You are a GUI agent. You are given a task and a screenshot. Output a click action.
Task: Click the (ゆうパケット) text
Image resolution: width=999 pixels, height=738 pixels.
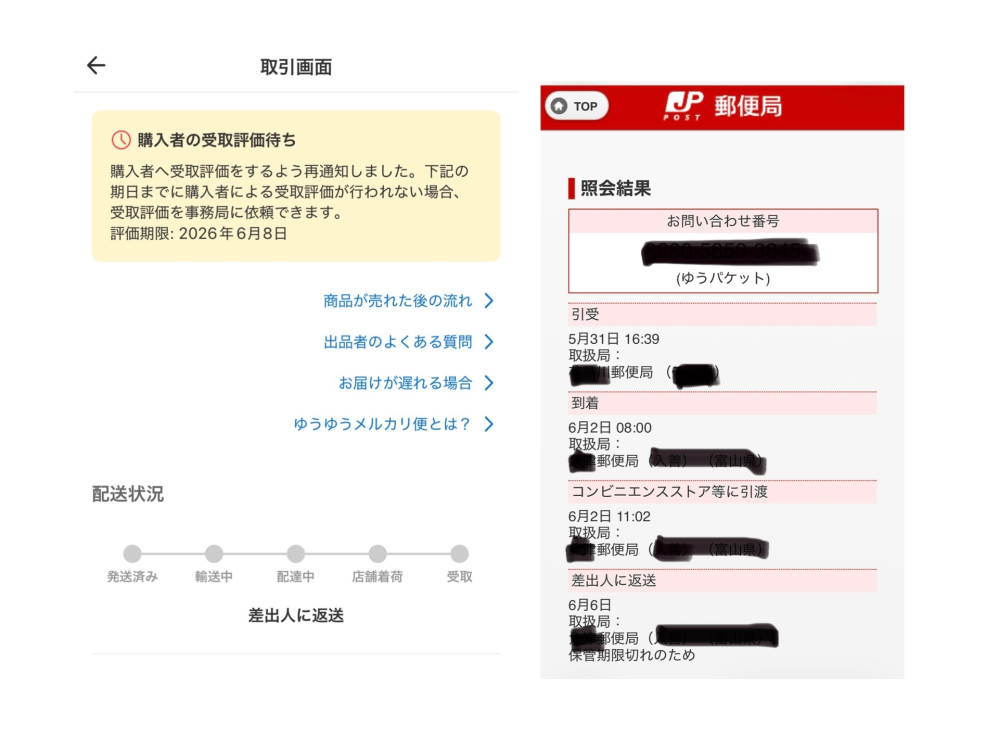coord(722,278)
